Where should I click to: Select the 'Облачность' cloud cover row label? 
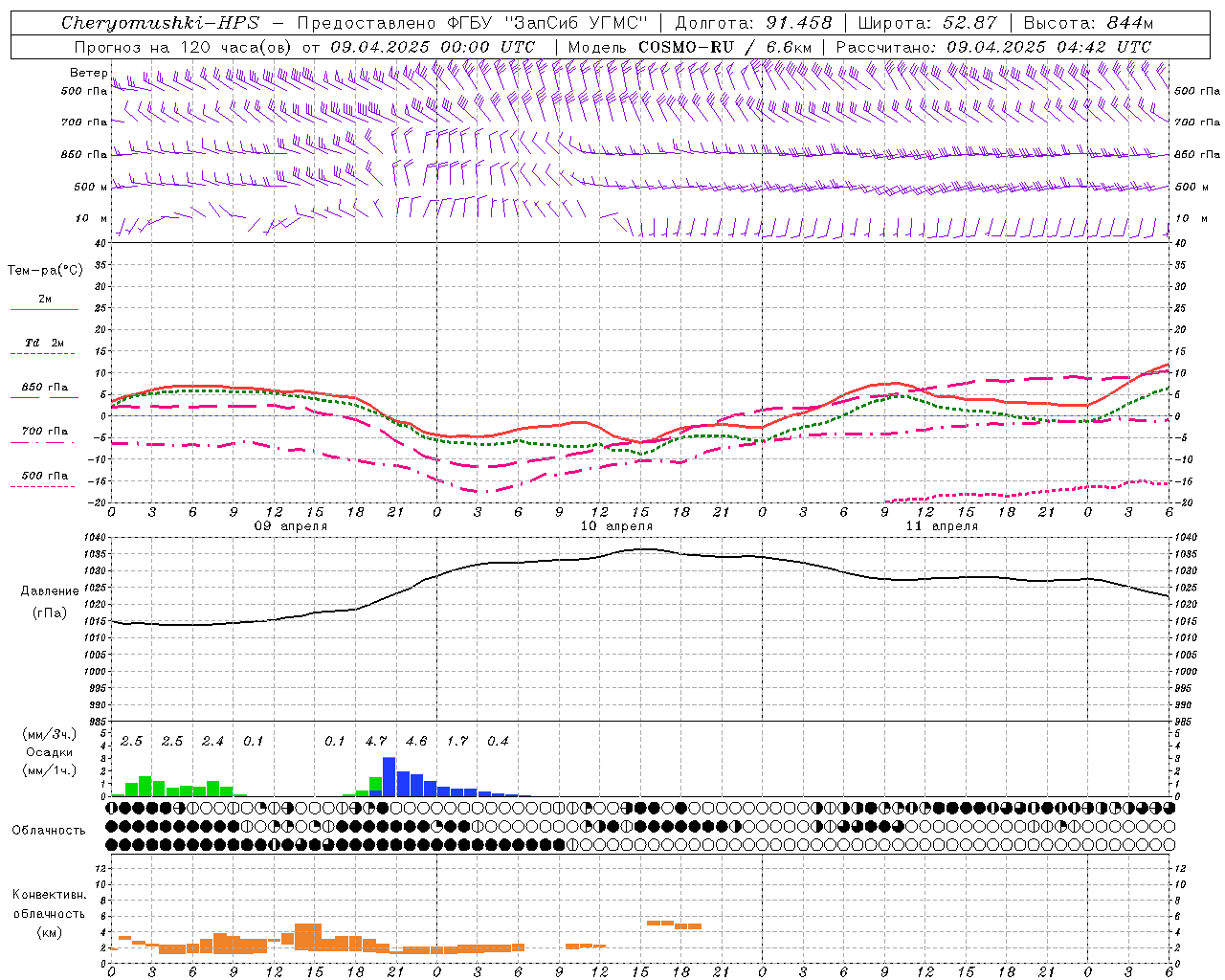point(49,831)
